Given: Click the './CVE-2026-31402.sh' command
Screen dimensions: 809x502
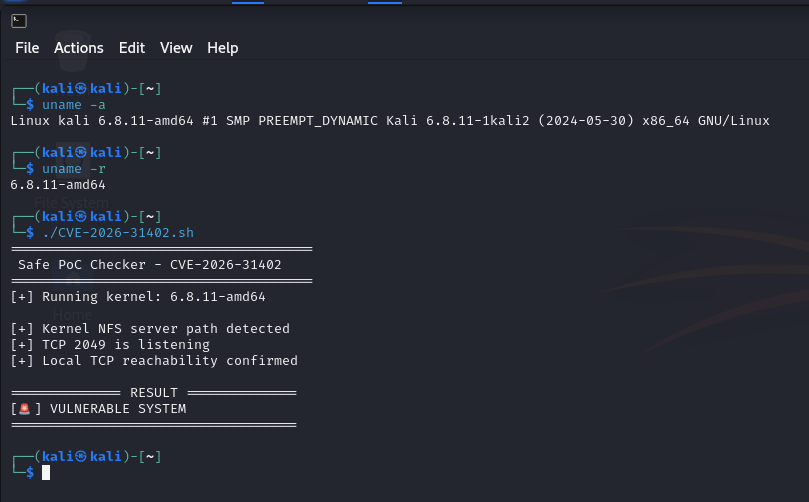Looking at the screenshot, I should click(x=118, y=233).
